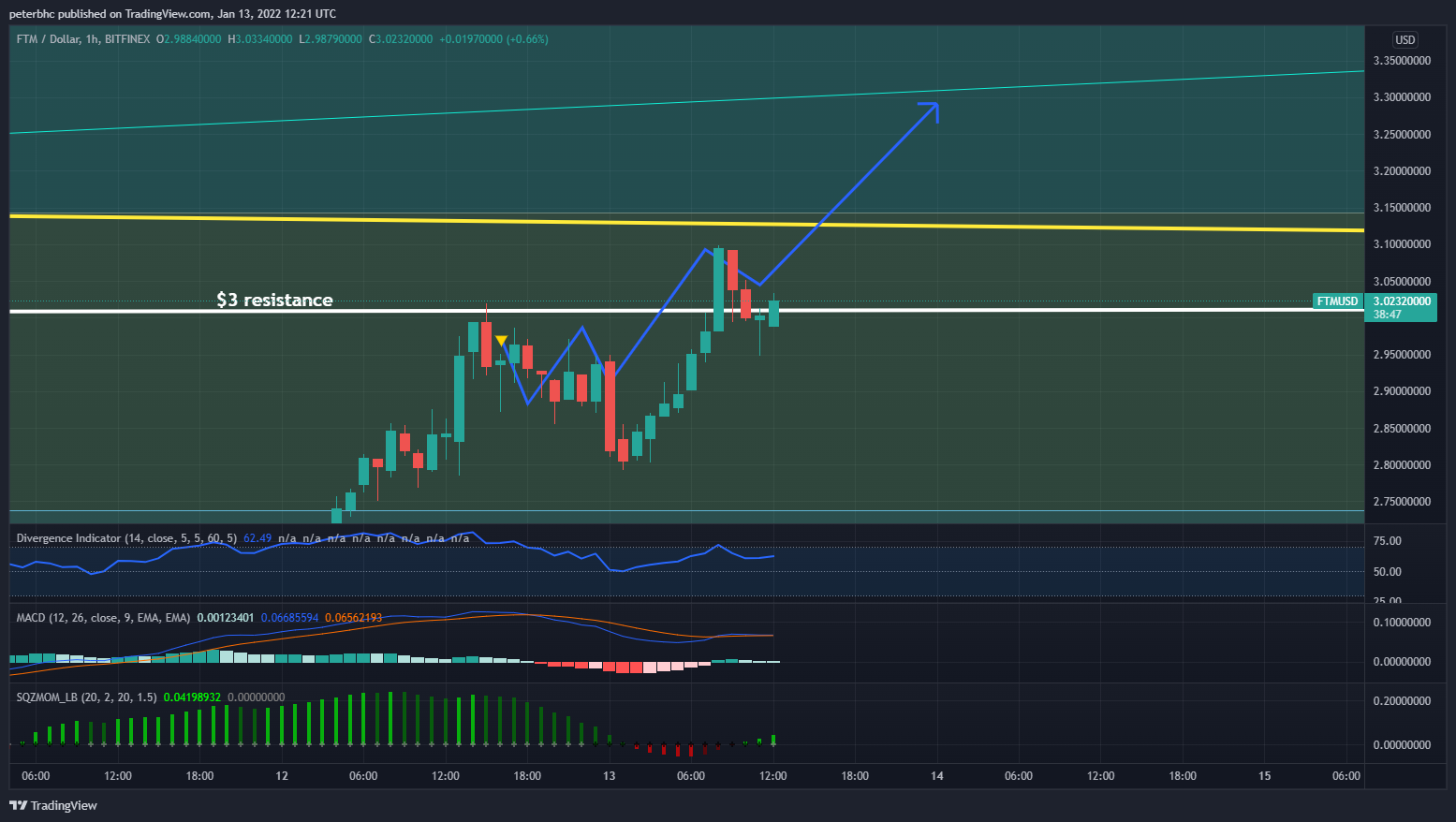
Task: Click the 38:47 countdown timer label
Action: point(1388,315)
